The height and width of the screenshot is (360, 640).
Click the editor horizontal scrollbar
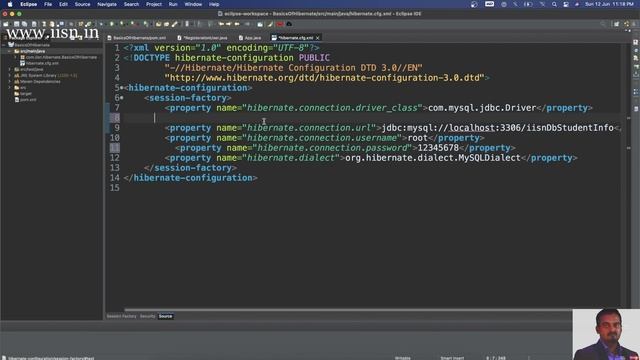347,310
